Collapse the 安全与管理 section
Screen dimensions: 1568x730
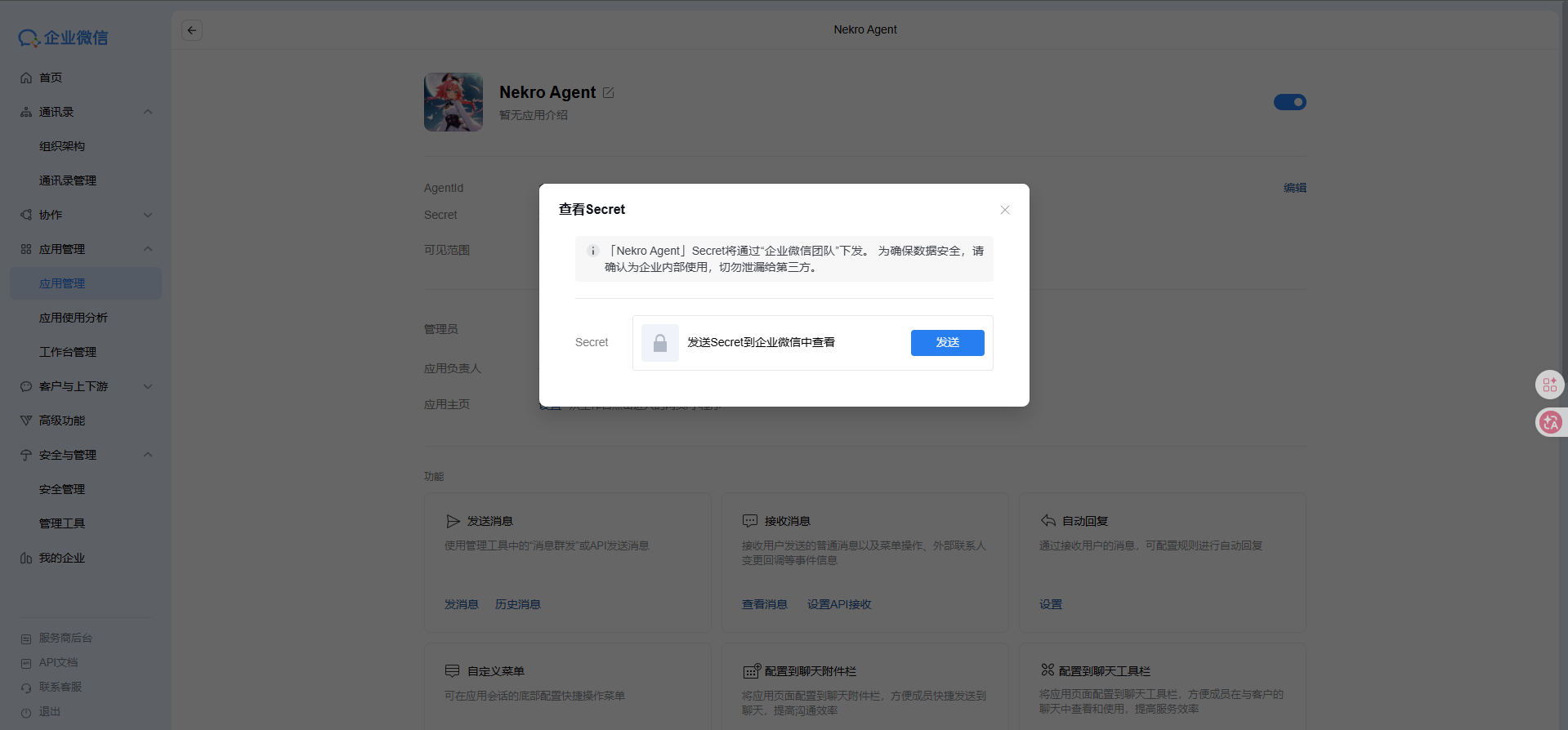point(148,455)
